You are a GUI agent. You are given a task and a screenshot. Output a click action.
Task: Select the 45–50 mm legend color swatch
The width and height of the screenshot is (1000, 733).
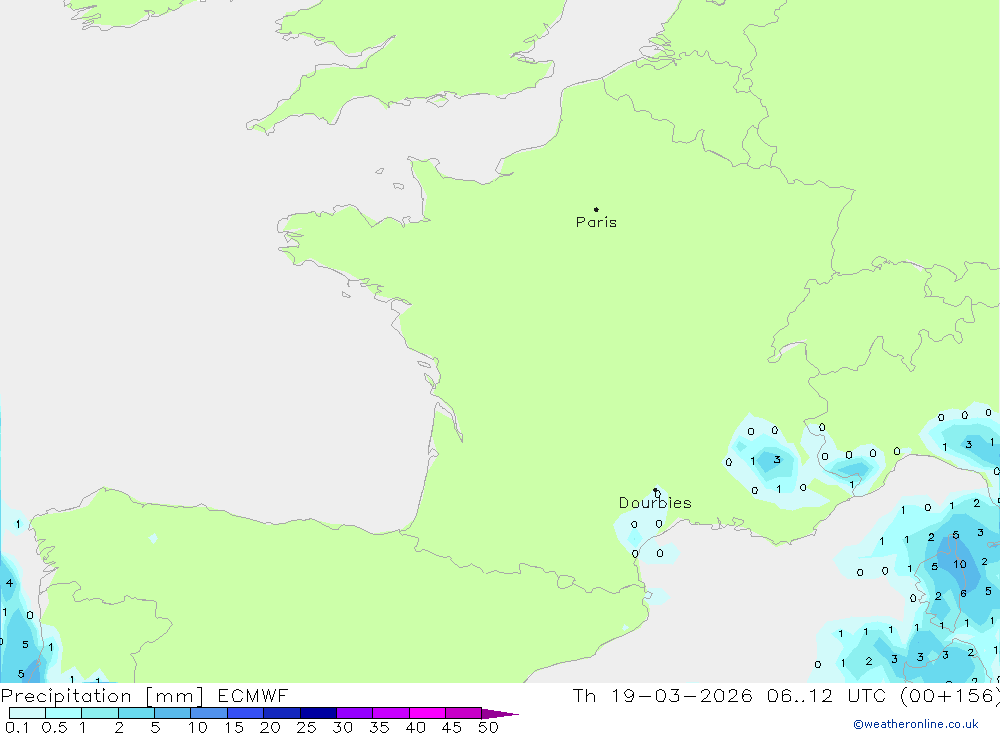point(464,713)
